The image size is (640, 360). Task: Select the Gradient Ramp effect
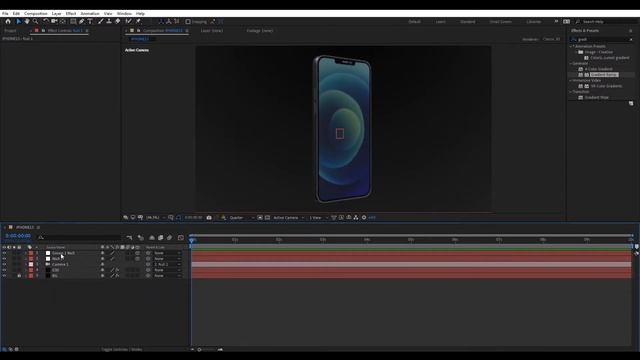(604, 75)
